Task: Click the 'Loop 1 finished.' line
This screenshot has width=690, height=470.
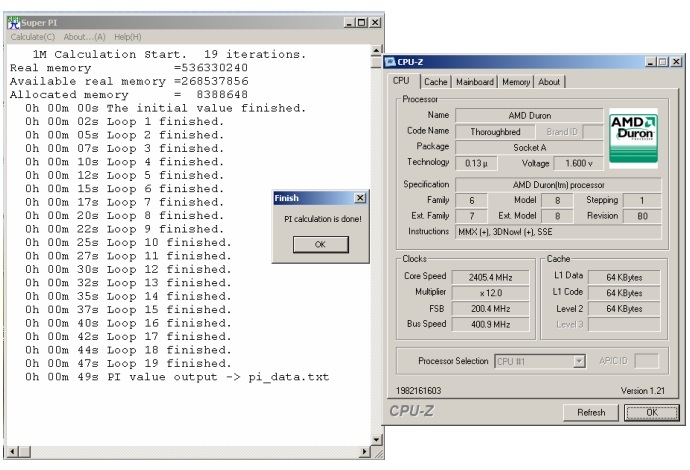Action: pos(125,121)
